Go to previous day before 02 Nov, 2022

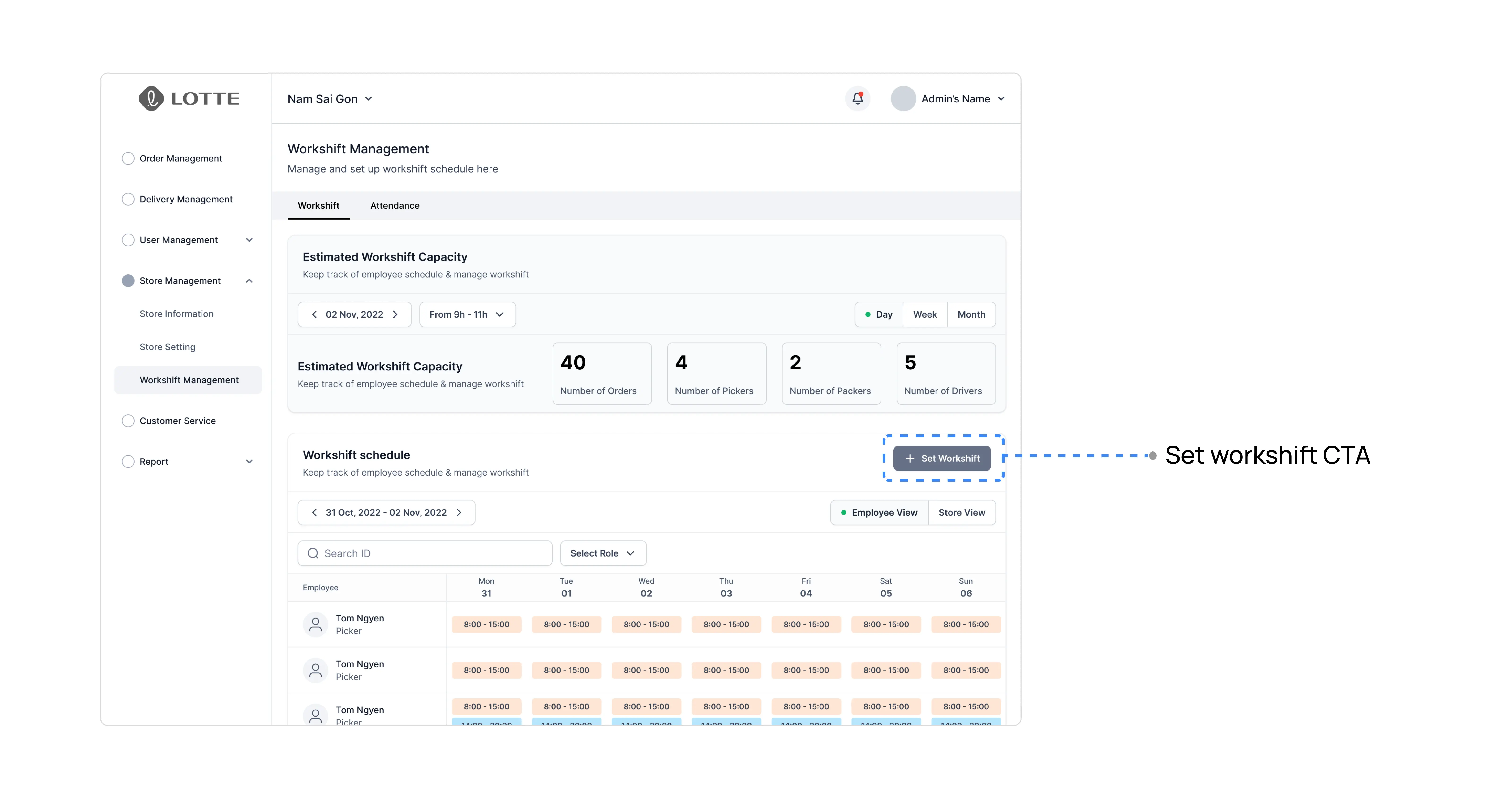314,314
